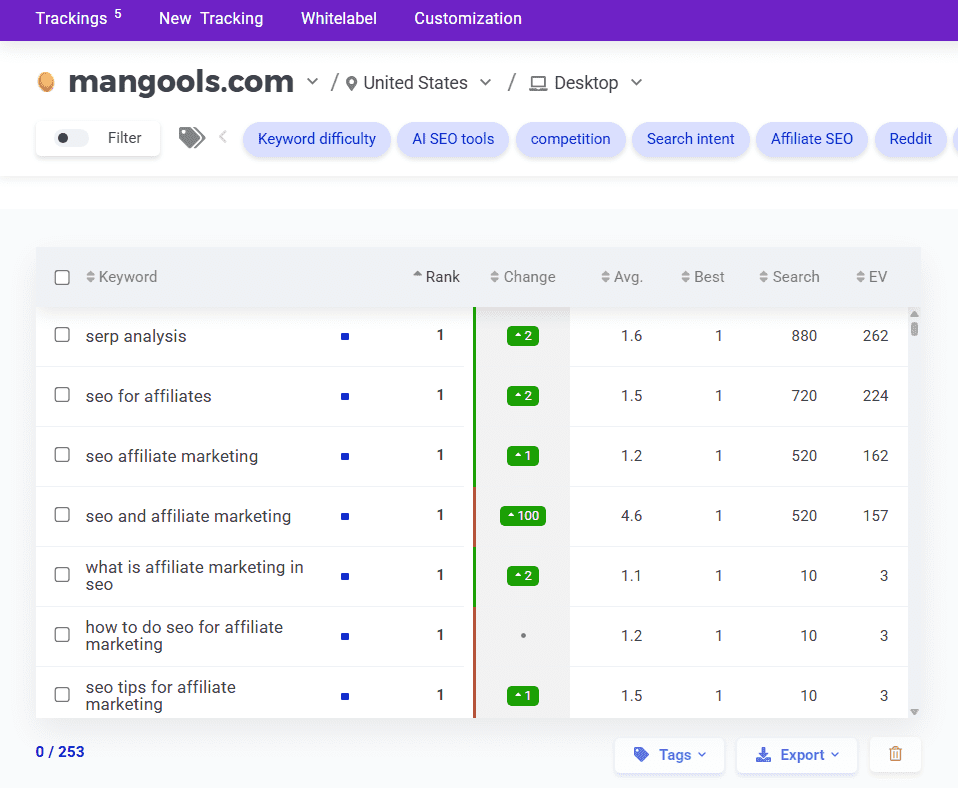This screenshot has height=788, width=958.
Task: Switch to the Whitelabel section
Action: (338, 18)
